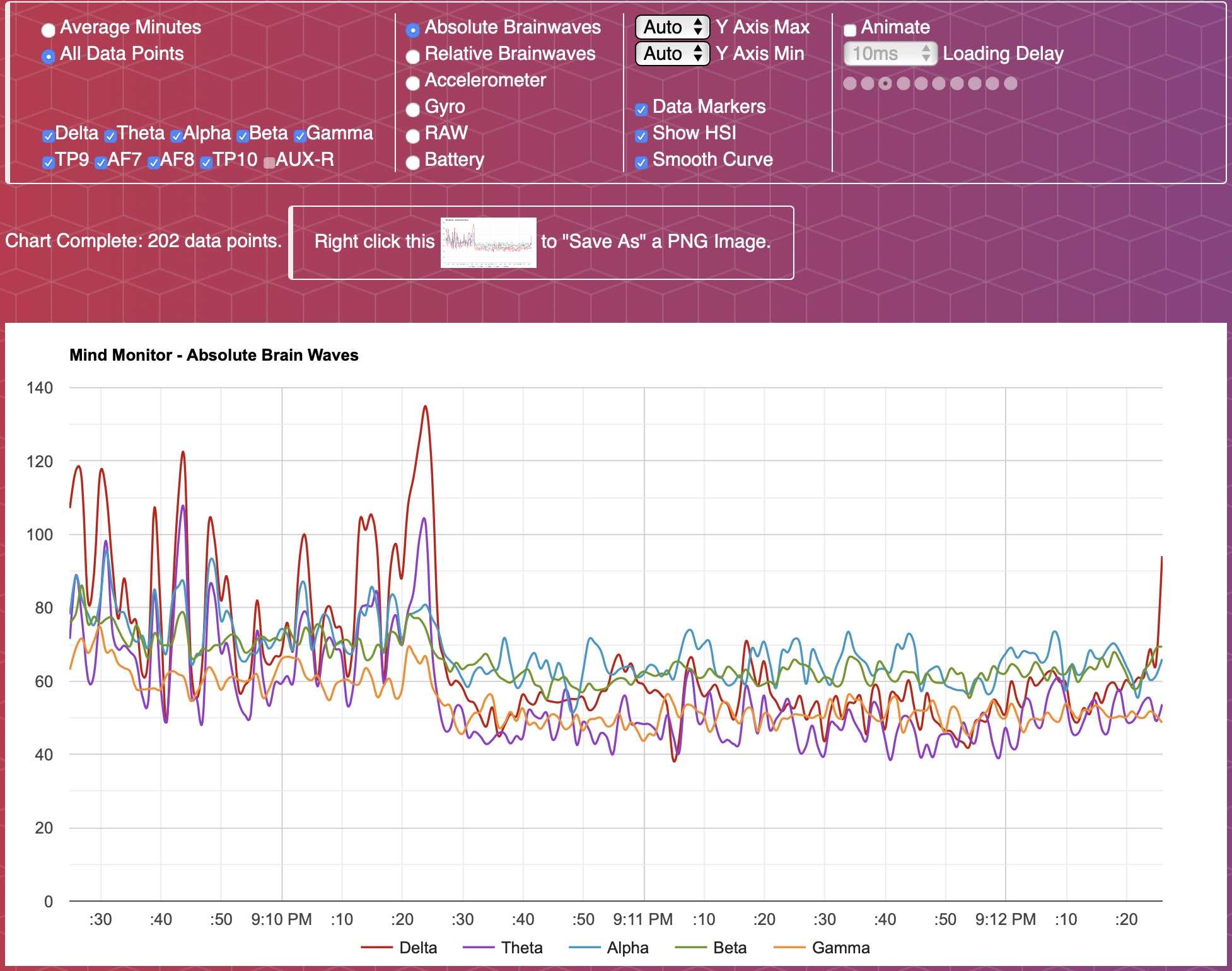Click the Alpha legend entry
Viewport: 1232px width, 971px height.
(608, 948)
